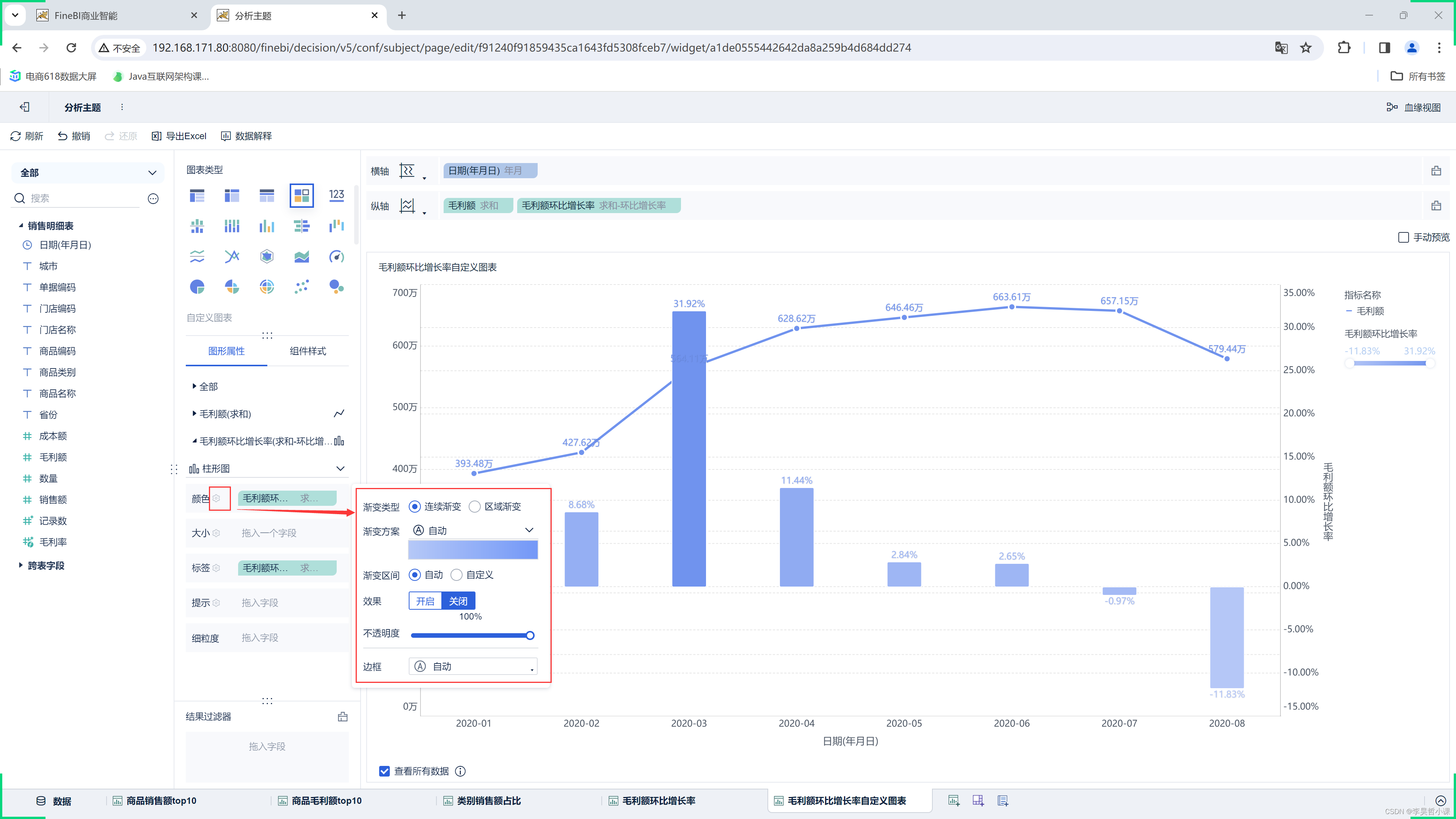This screenshot has width=1456, height=819.
Task: Enable 手动预览 checkbox
Action: coord(1403,237)
